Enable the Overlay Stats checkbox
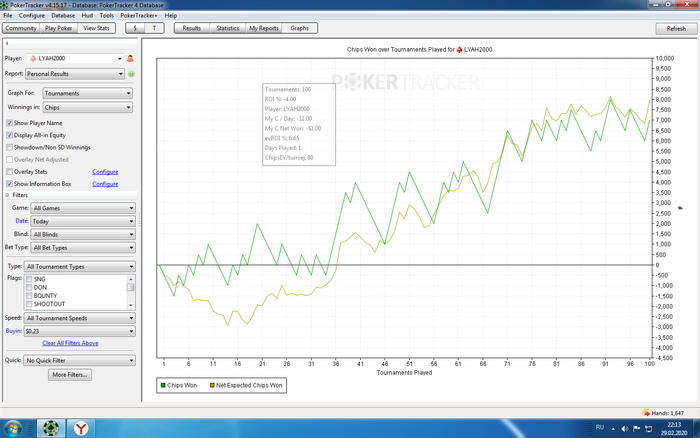Screen dimensions: 700x438 pos(9,171)
